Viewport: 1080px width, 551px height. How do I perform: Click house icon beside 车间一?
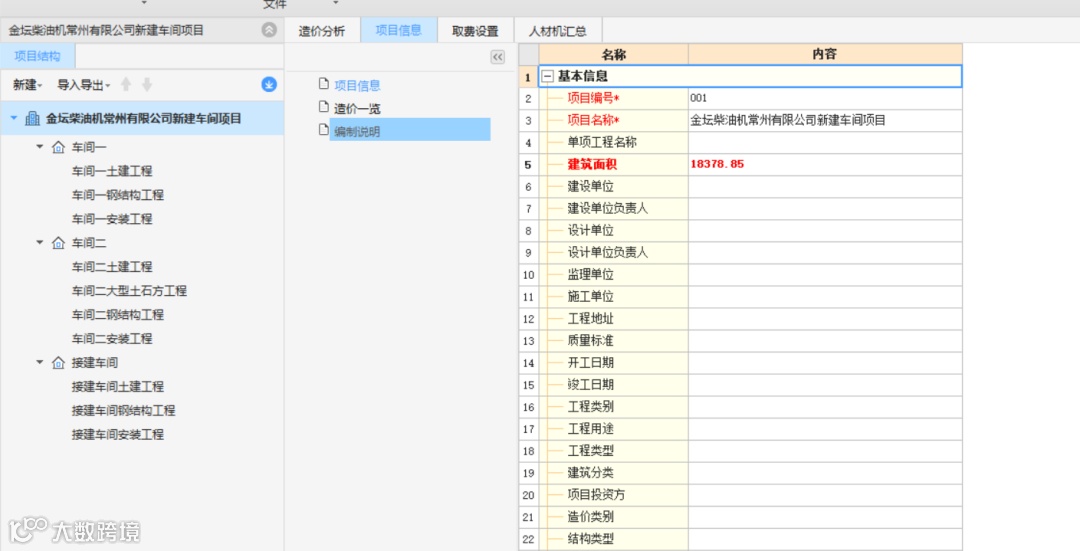tap(59, 147)
